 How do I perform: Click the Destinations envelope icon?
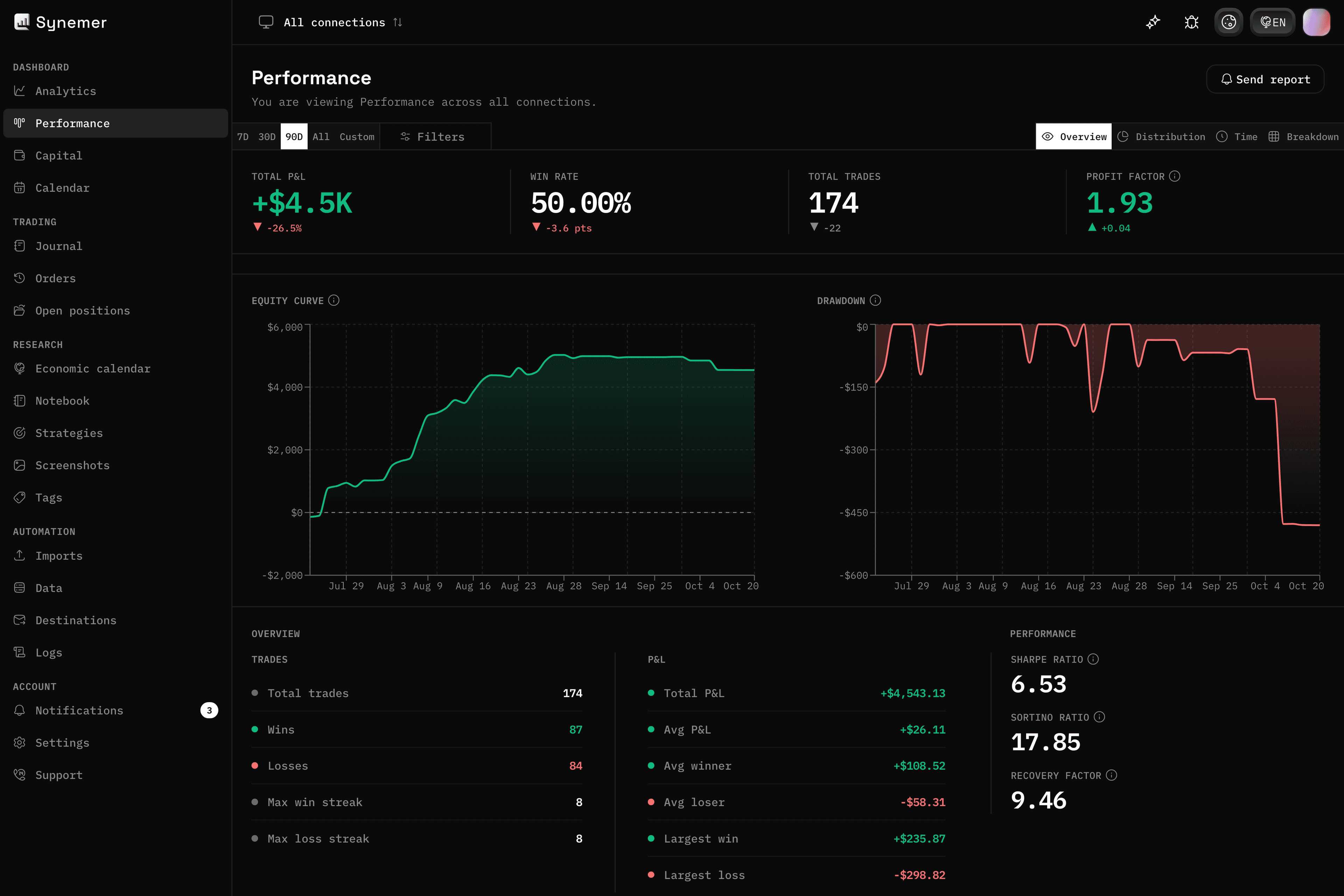(20, 620)
